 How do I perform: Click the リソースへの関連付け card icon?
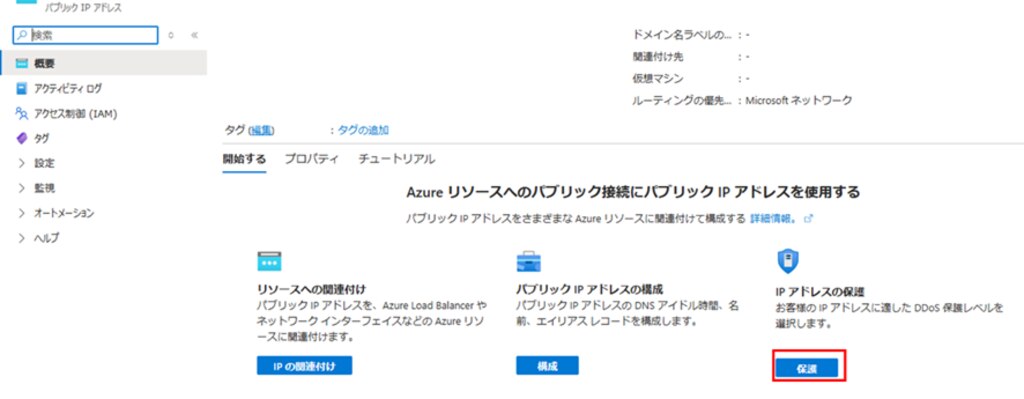269,261
